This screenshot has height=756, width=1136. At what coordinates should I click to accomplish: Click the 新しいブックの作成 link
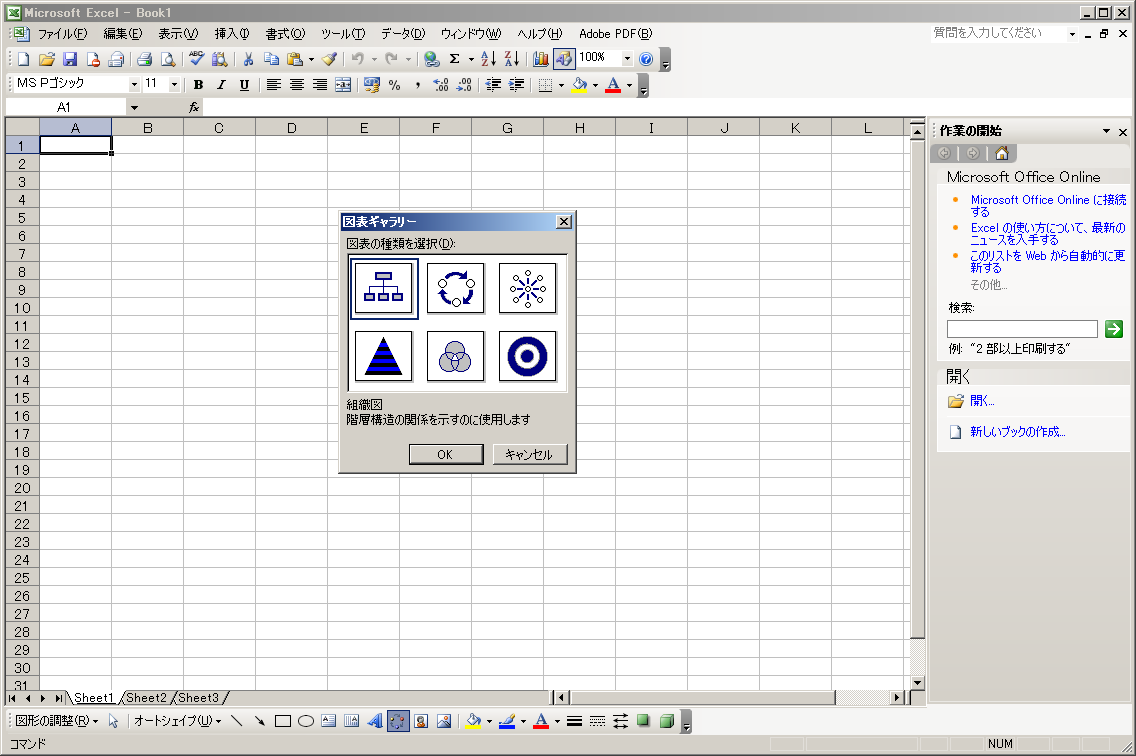pyautogui.click(x=1017, y=432)
